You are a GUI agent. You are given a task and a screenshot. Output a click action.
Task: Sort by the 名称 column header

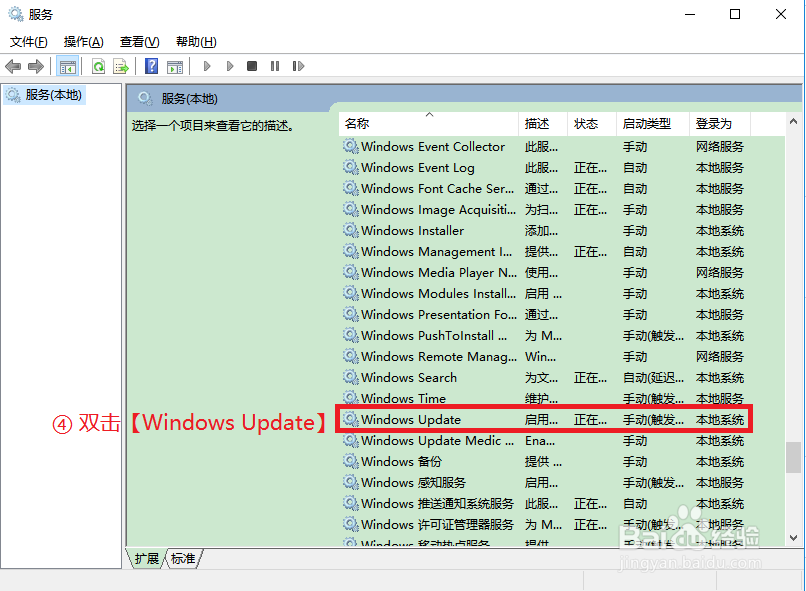429,124
